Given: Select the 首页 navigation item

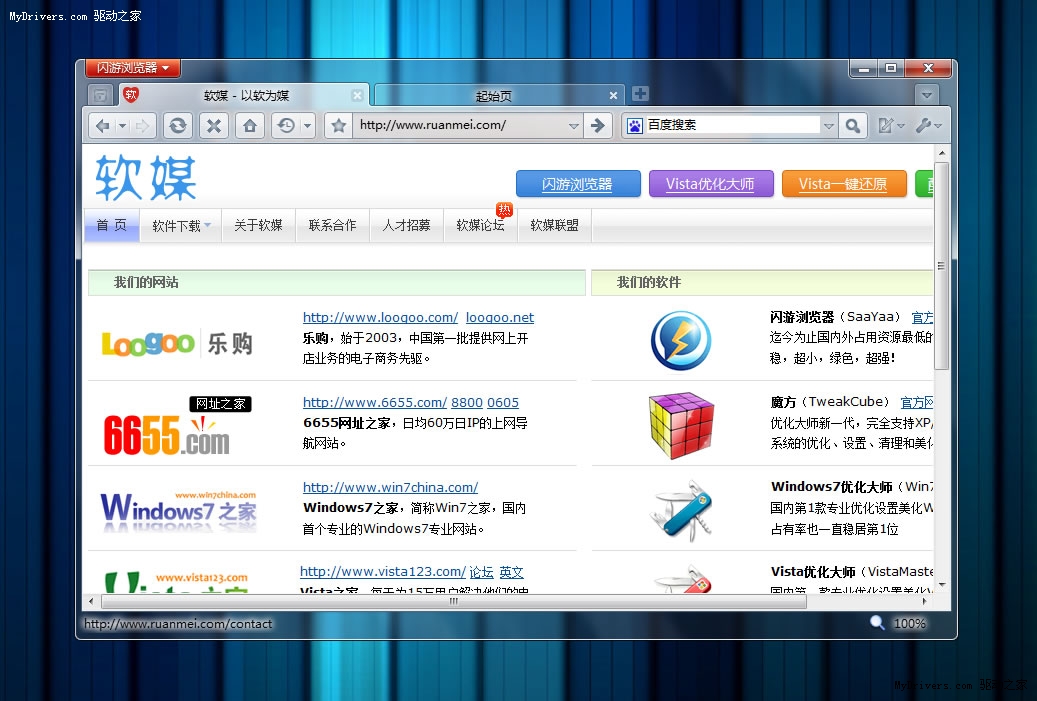Looking at the screenshot, I should pos(111,226).
